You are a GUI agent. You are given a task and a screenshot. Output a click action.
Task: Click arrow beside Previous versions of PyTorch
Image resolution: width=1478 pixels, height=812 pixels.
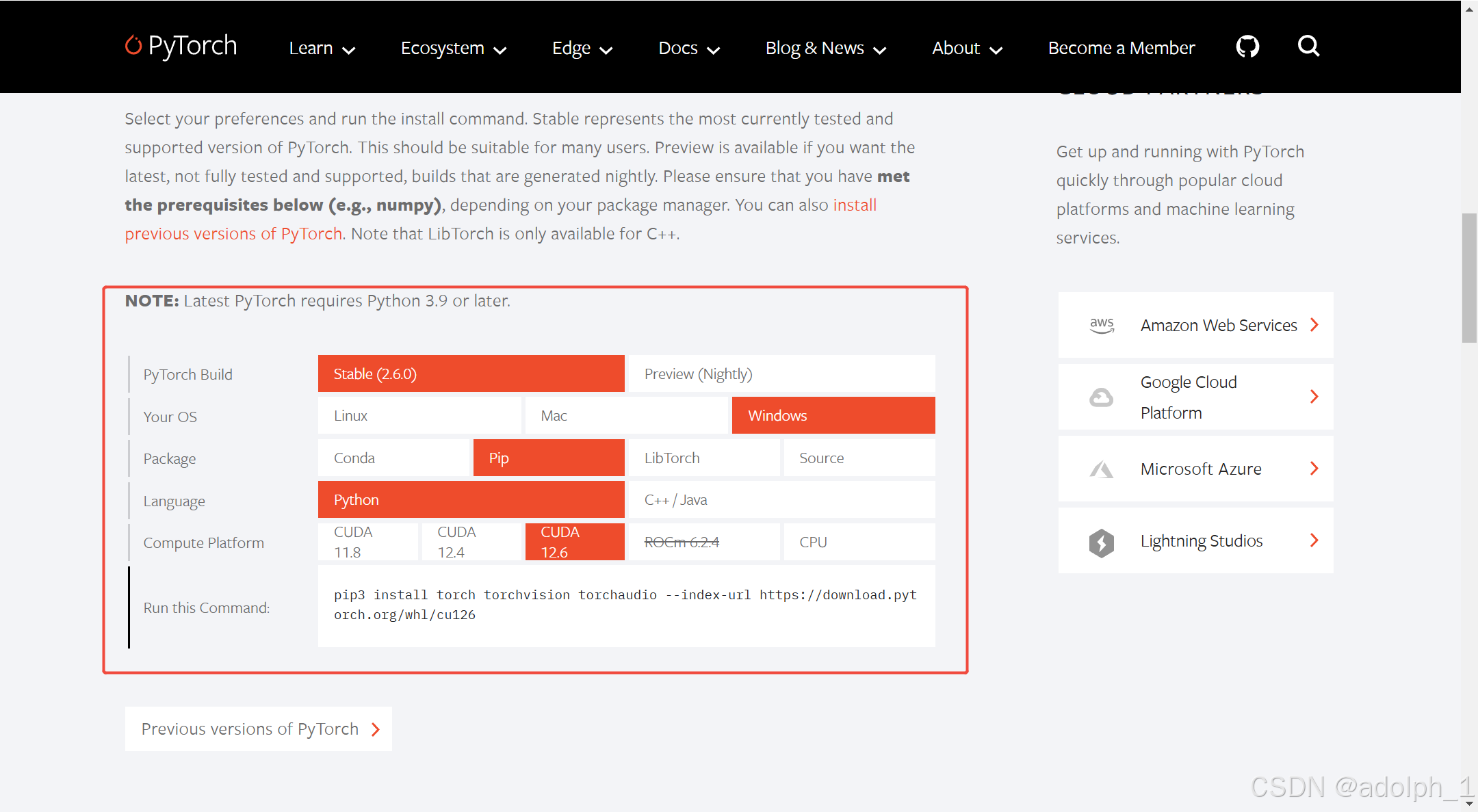(376, 730)
